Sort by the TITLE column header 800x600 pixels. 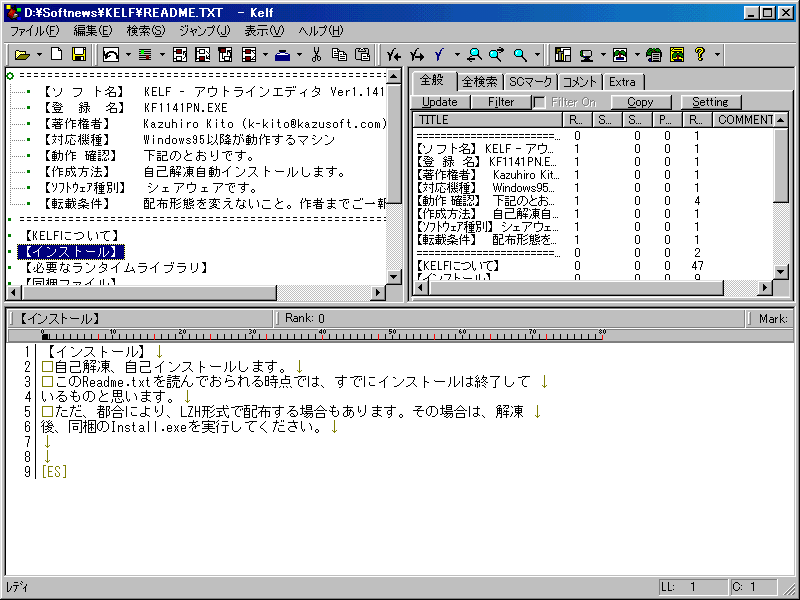488,120
